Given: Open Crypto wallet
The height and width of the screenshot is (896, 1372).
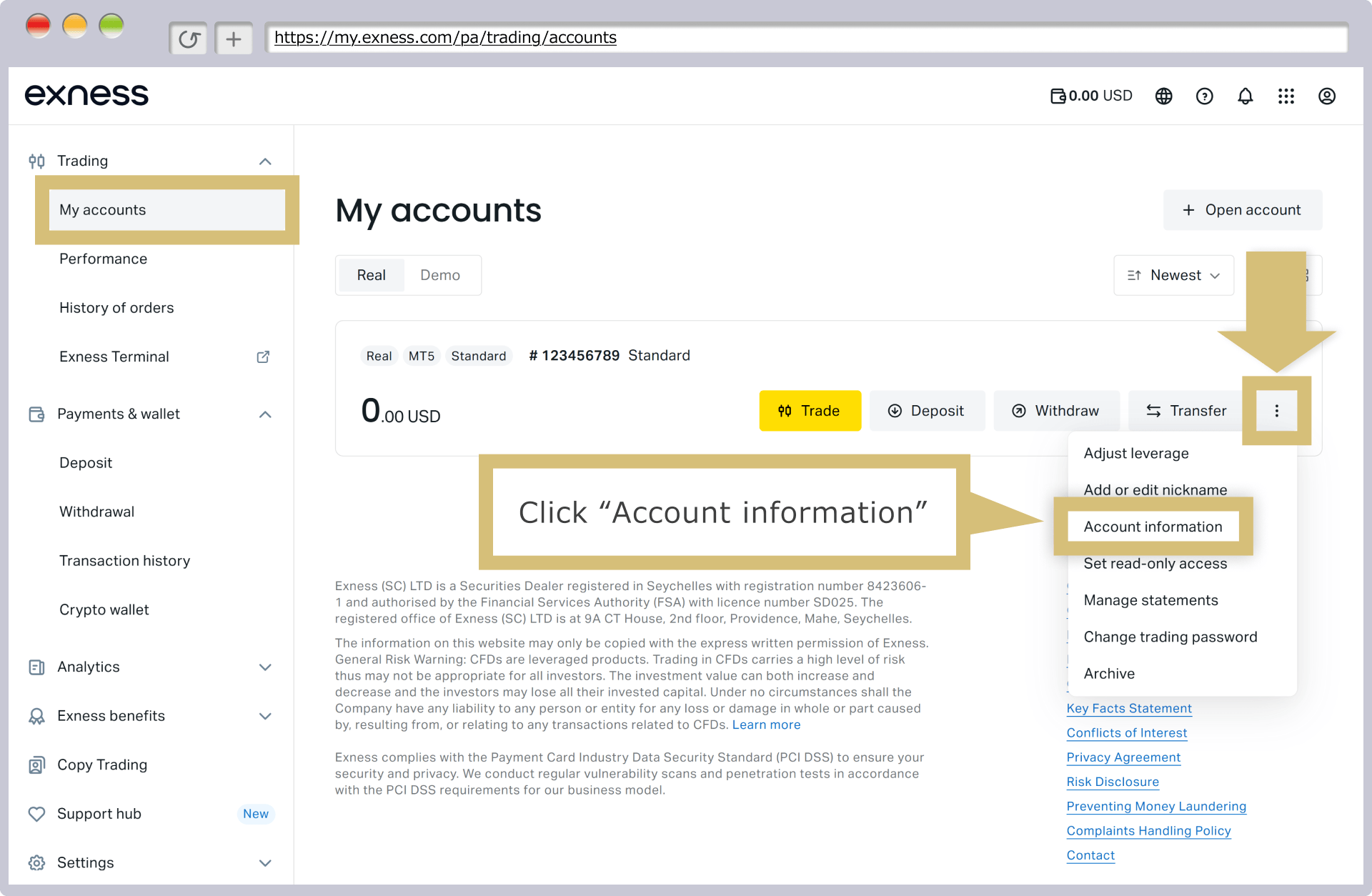Looking at the screenshot, I should (x=104, y=609).
